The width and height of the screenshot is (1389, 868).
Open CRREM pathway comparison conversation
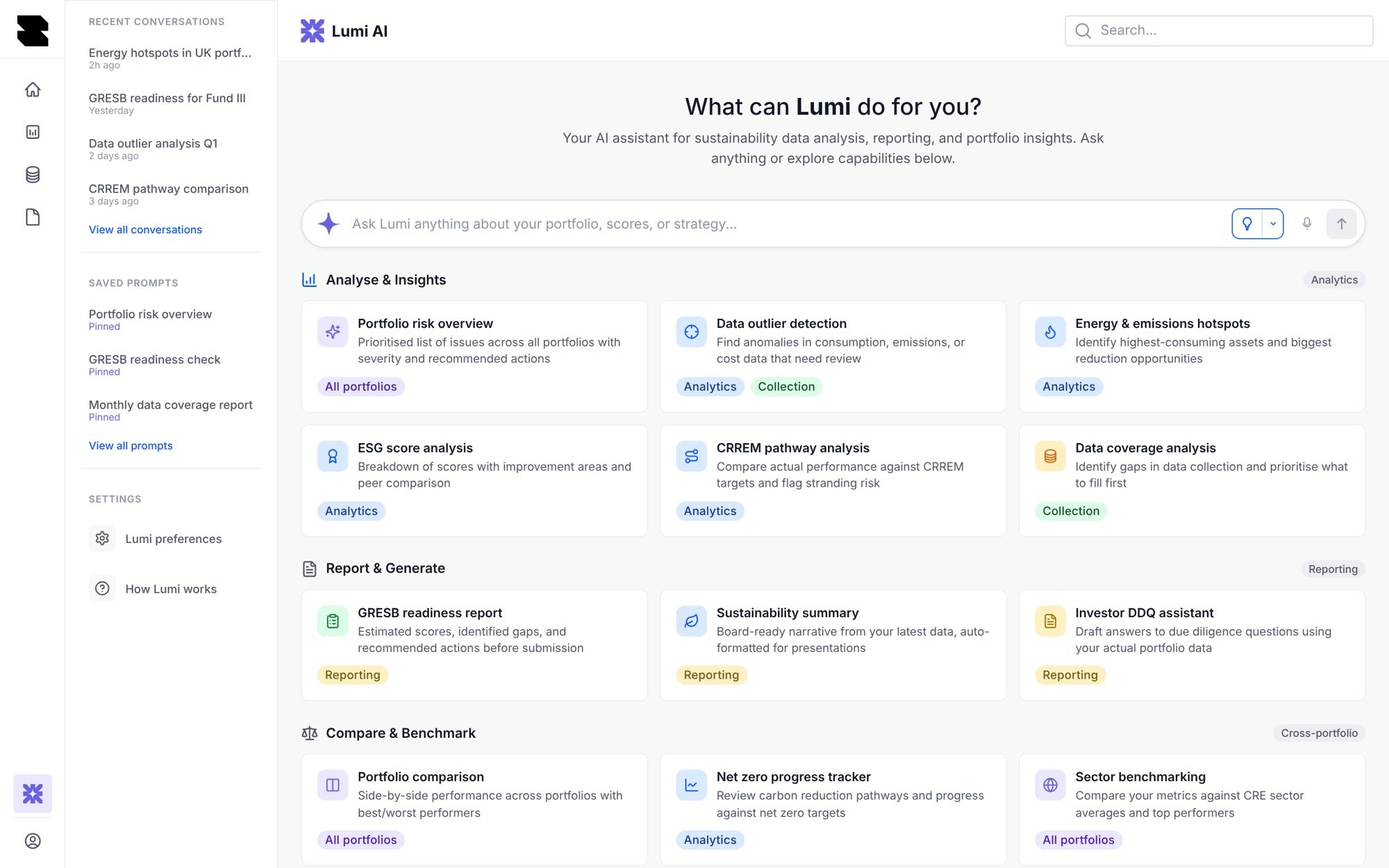click(170, 194)
